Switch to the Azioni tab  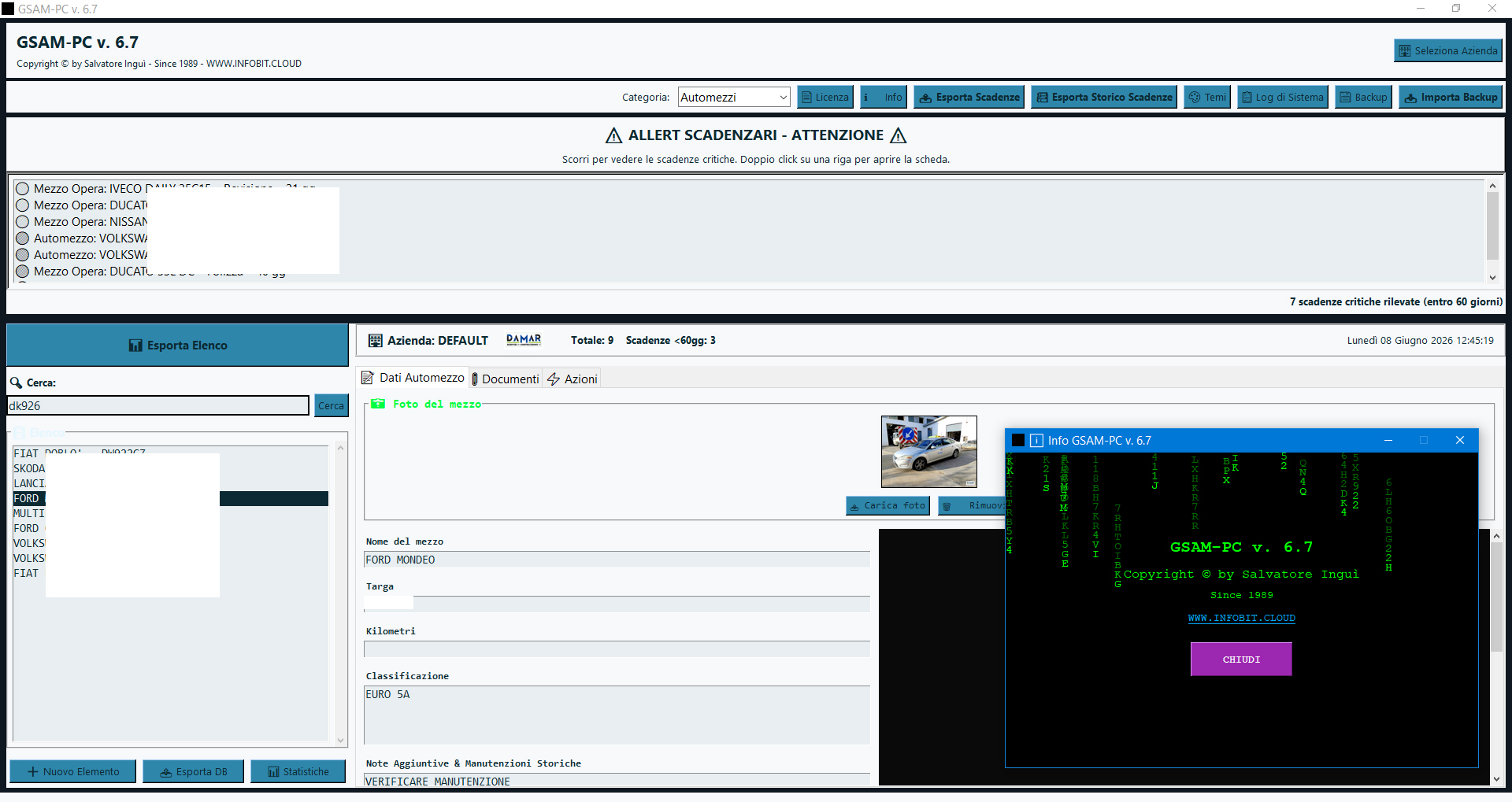click(x=573, y=379)
